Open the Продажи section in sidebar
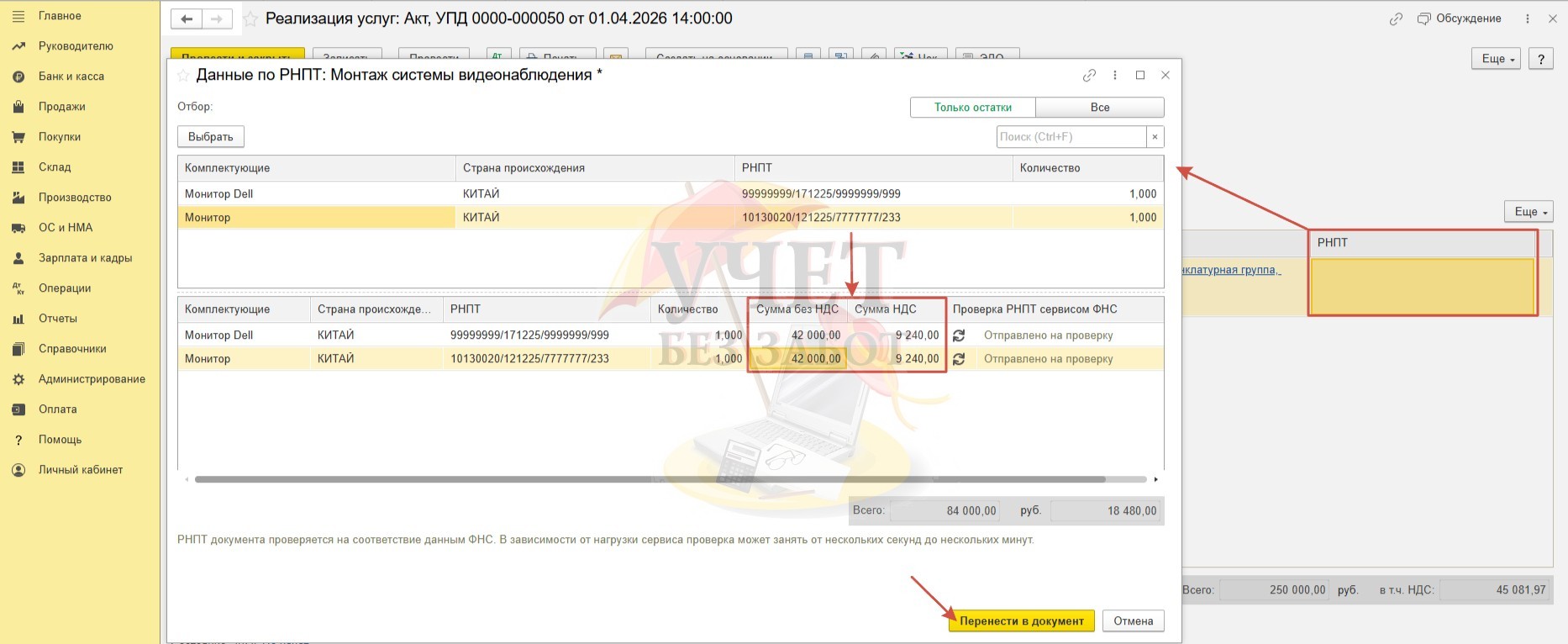Viewport: 1568px width, 644px height. click(x=61, y=107)
